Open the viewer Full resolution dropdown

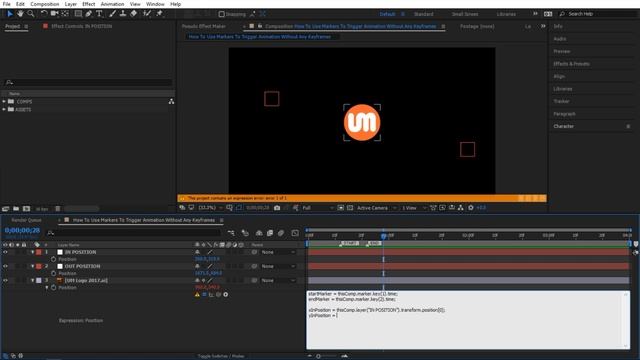pos(318,208)
